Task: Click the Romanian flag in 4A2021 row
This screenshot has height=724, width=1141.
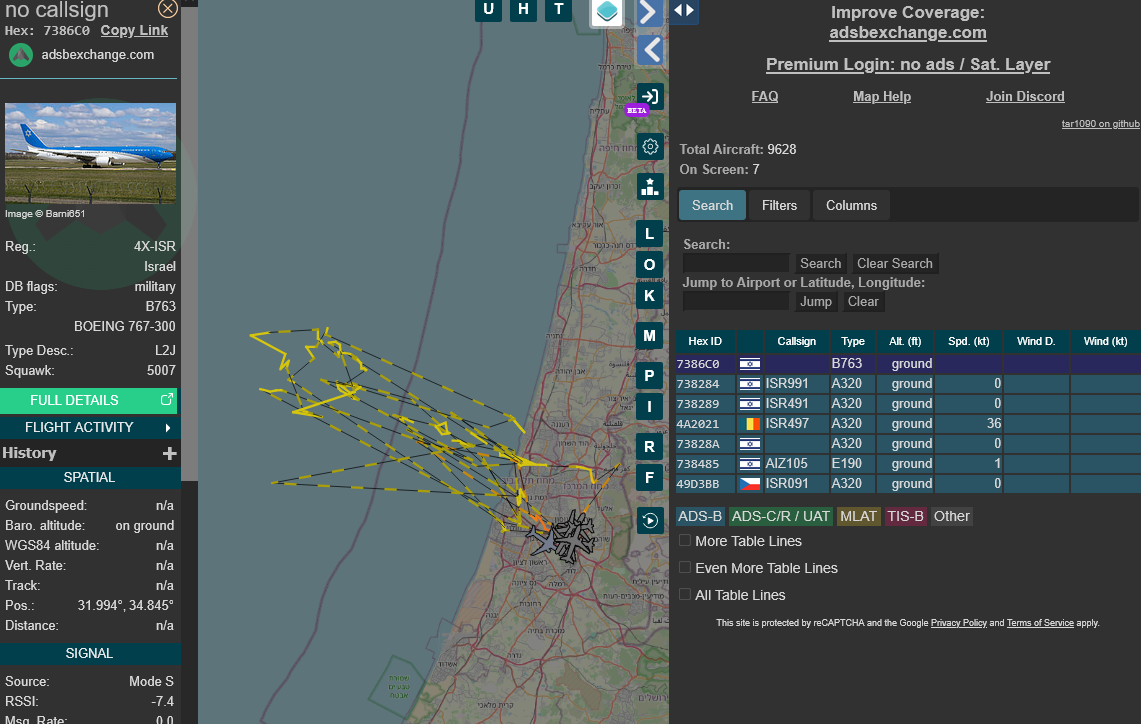Action: click(x=750, y=423)
